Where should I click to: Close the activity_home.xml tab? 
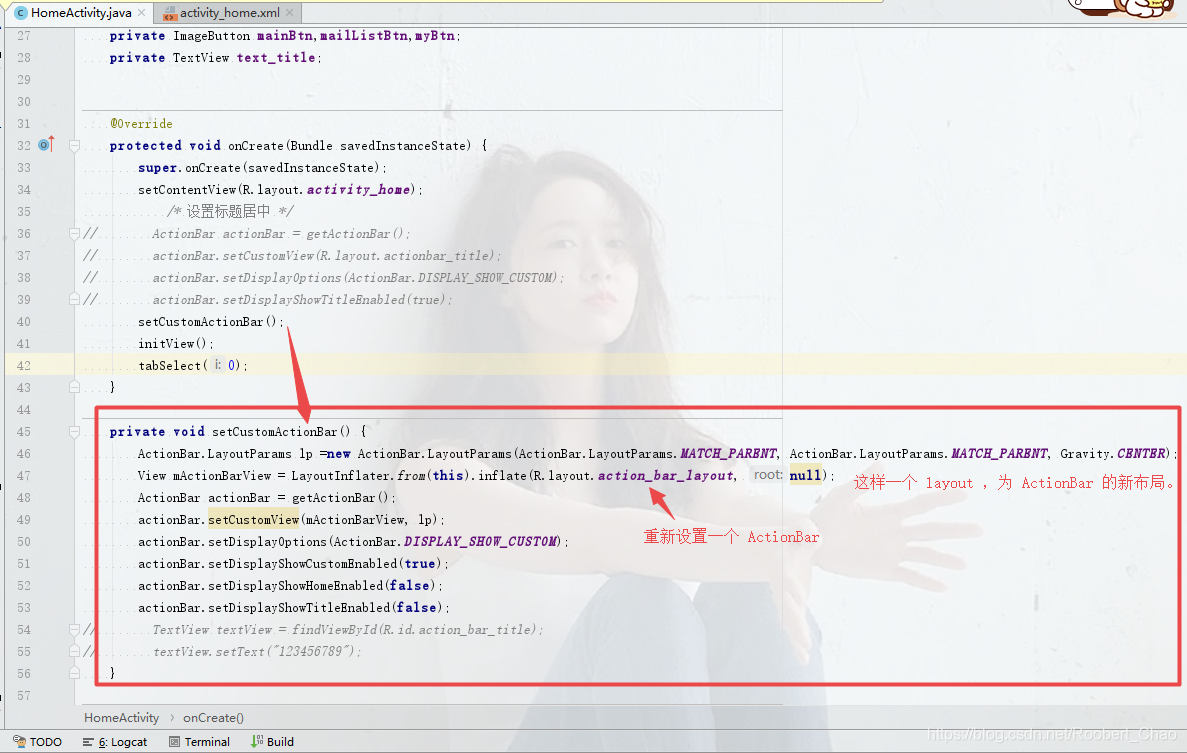289,13
